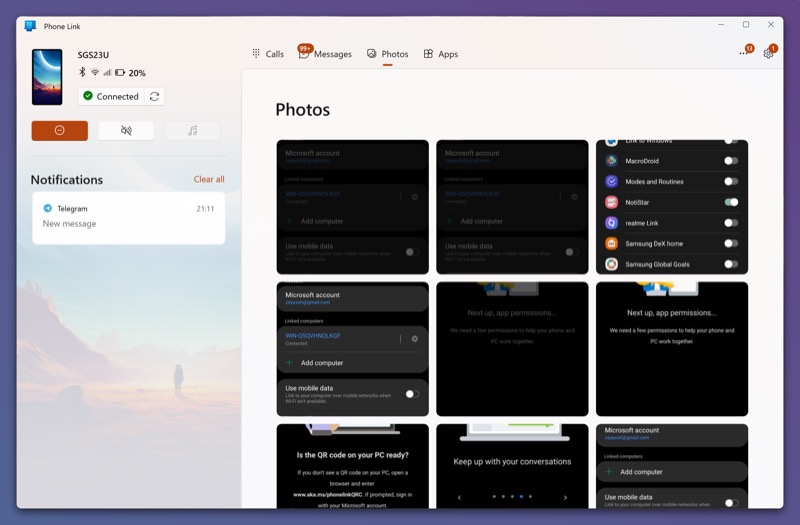
Task: Switch to the Calls tab
Action: pyautogui.click(x=268, y=54)
